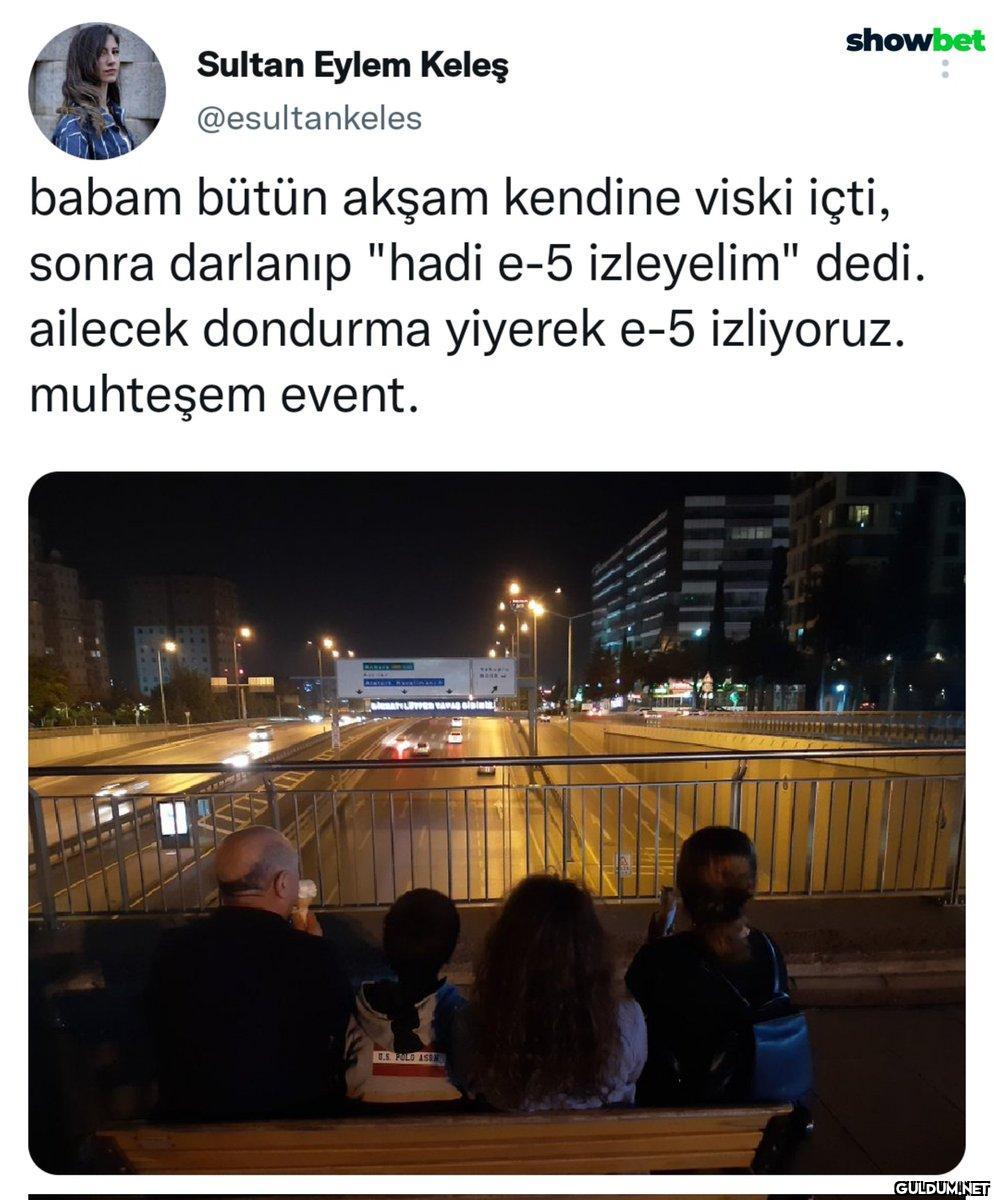Click the showbet logo
This screenshot has width=994, height=1200.
coord(915,40)
